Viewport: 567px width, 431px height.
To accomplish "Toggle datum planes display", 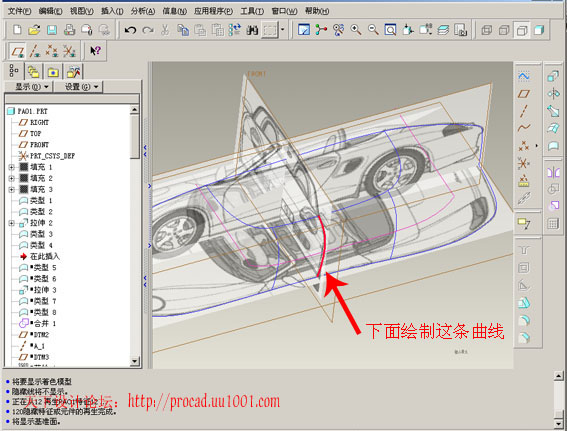I will (17, 51).
